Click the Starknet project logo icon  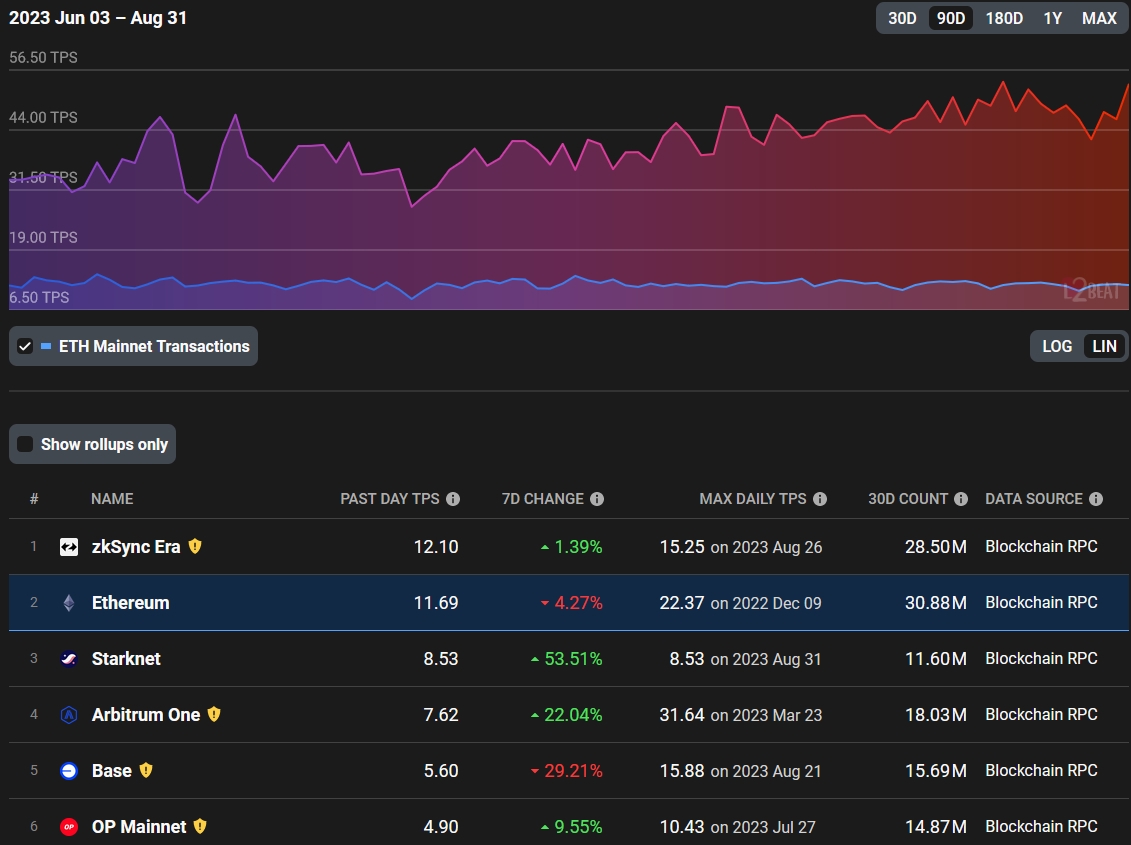69,659
